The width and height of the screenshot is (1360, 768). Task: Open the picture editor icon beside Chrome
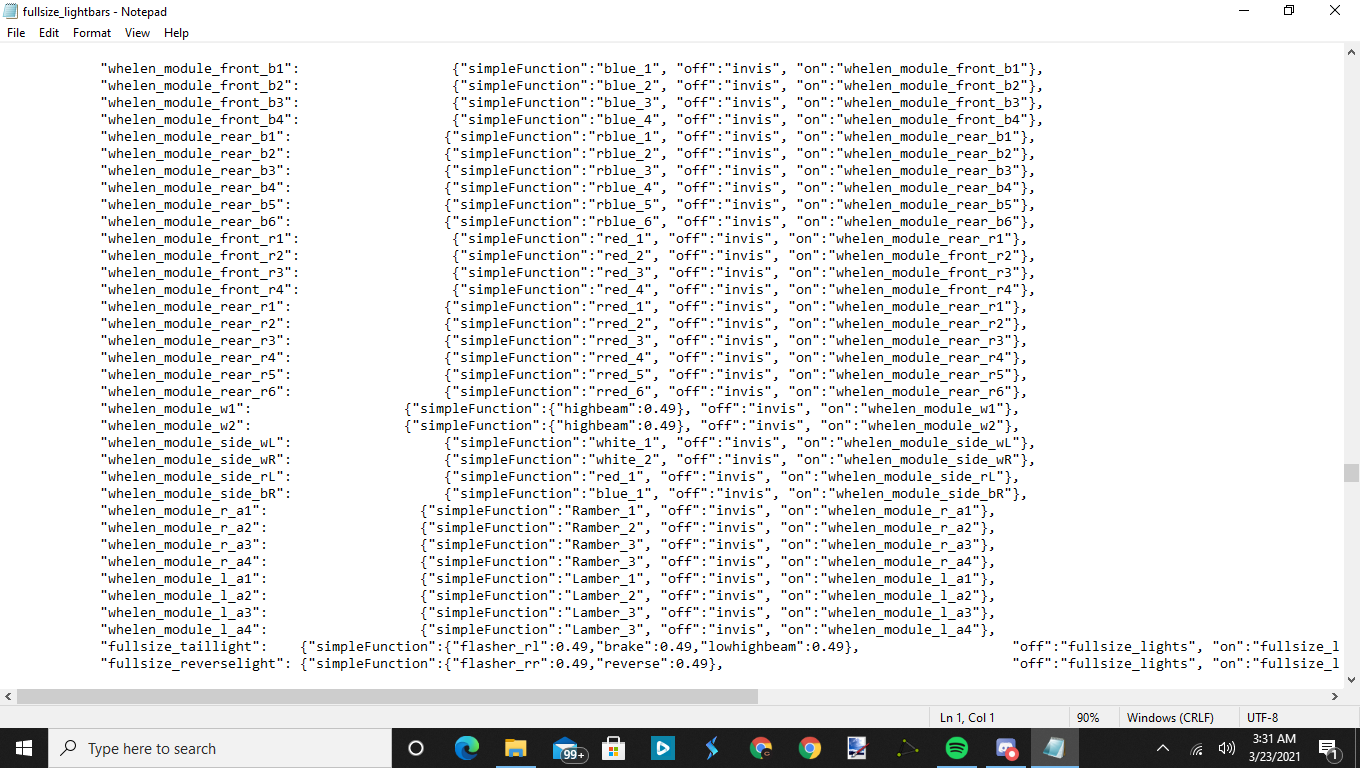[x=858, y=748]
